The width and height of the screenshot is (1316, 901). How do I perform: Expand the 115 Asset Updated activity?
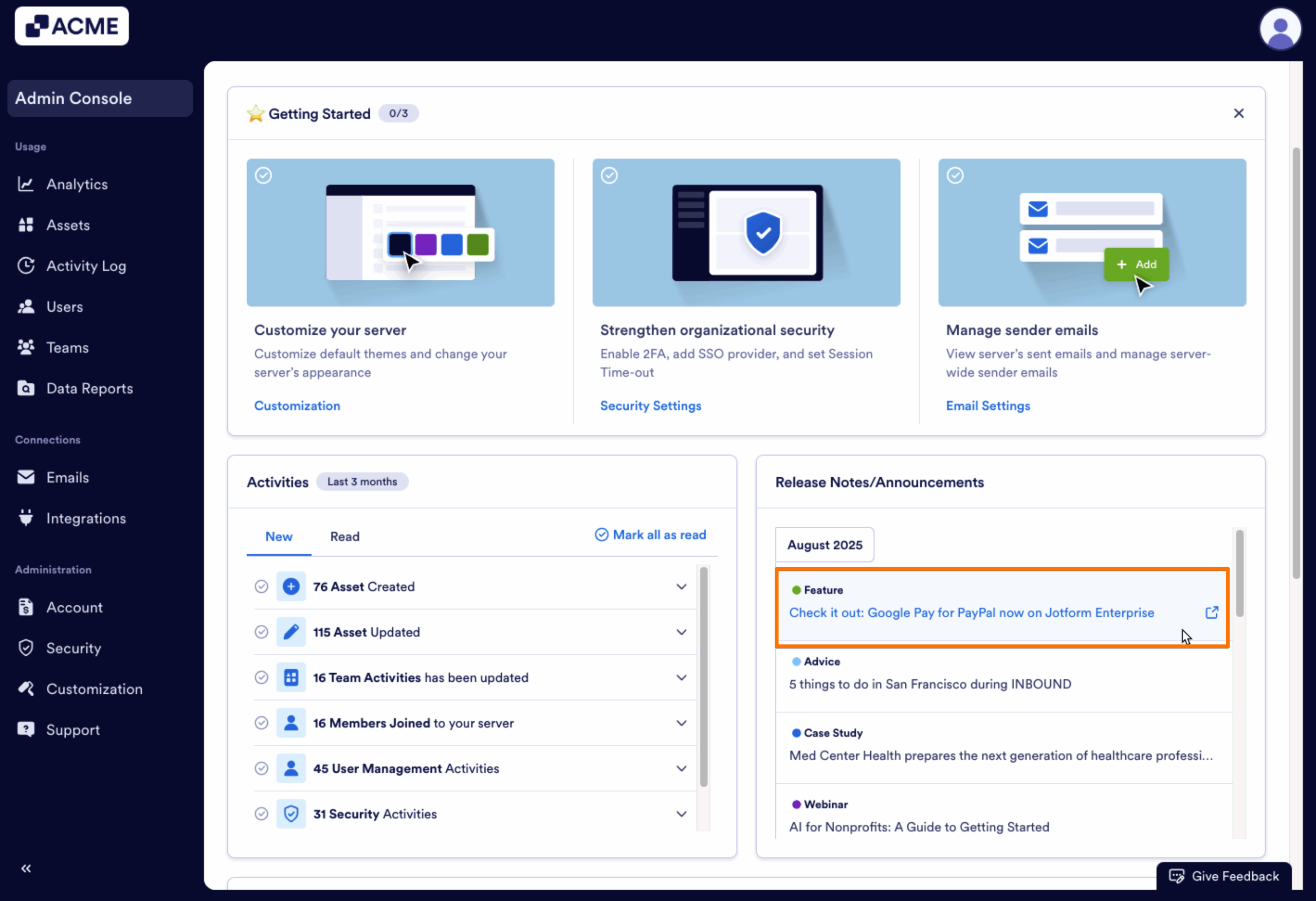point(681,632)
